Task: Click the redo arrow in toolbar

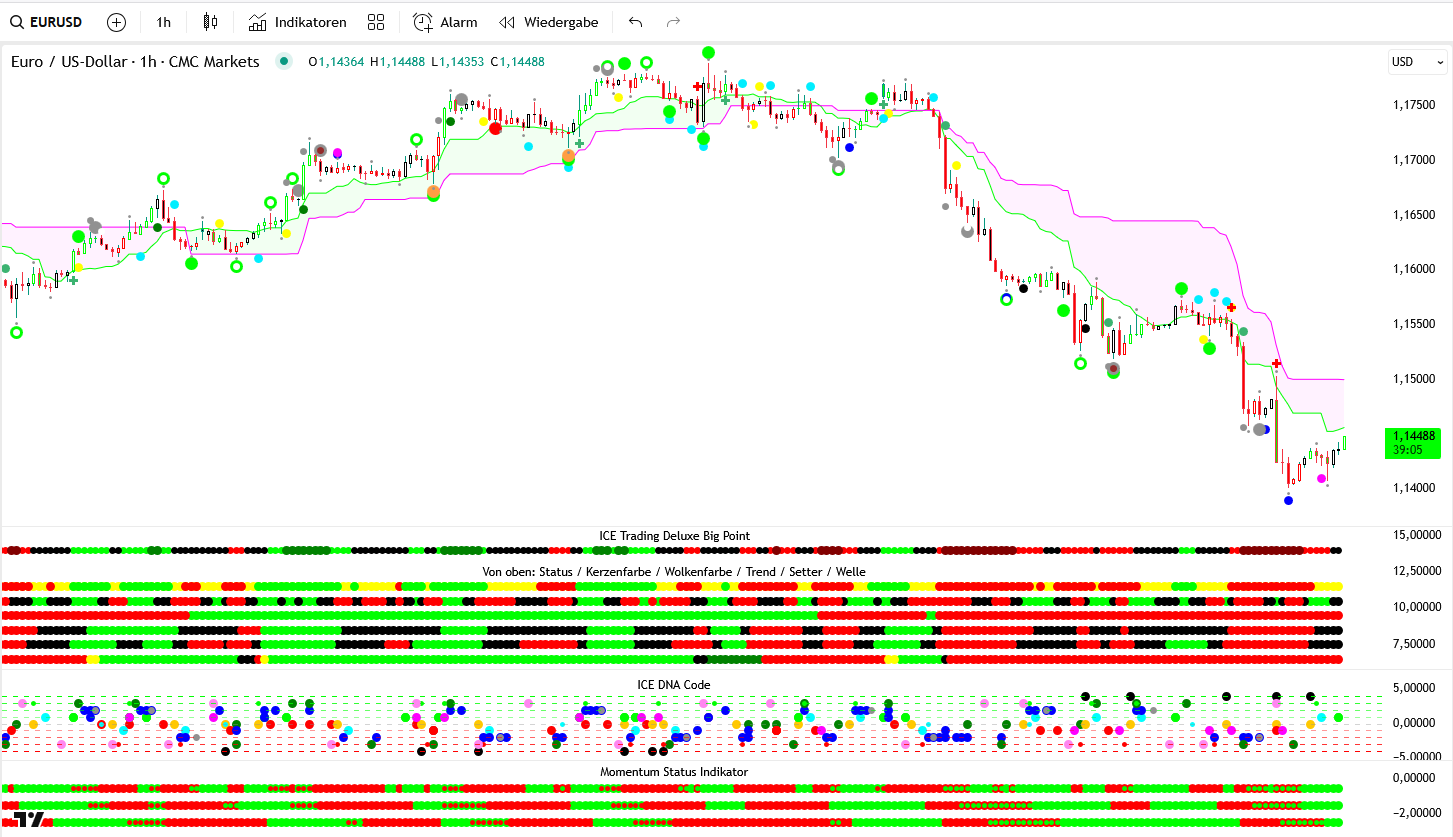Action: coord(673,22)
